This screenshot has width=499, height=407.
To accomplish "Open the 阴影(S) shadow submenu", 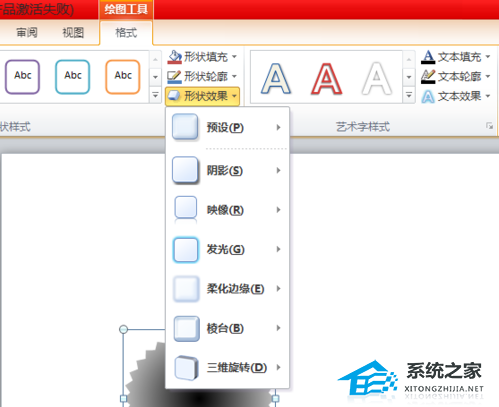I will coord(227,170).
